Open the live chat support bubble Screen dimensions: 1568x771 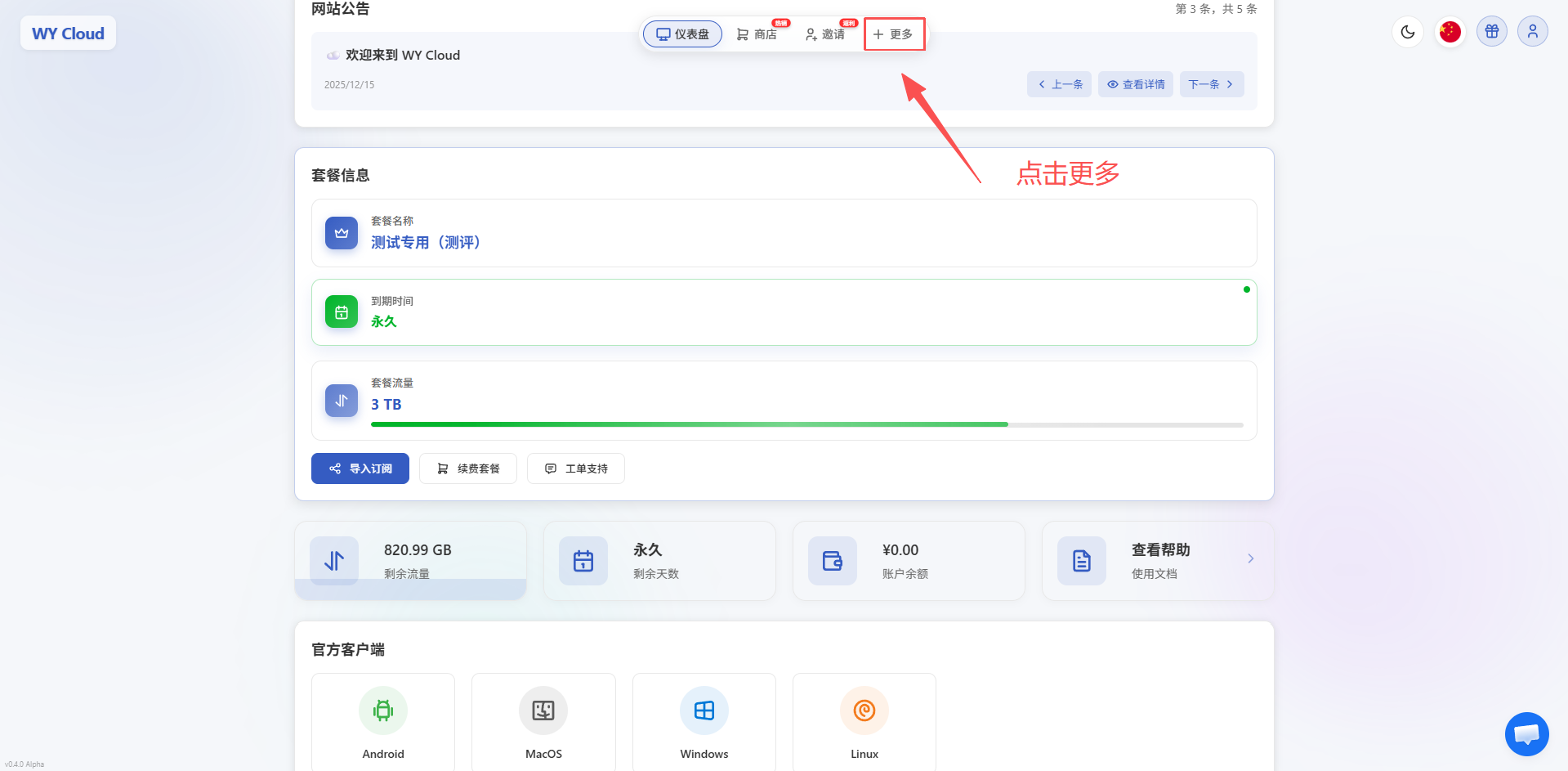pos(1526,734)
